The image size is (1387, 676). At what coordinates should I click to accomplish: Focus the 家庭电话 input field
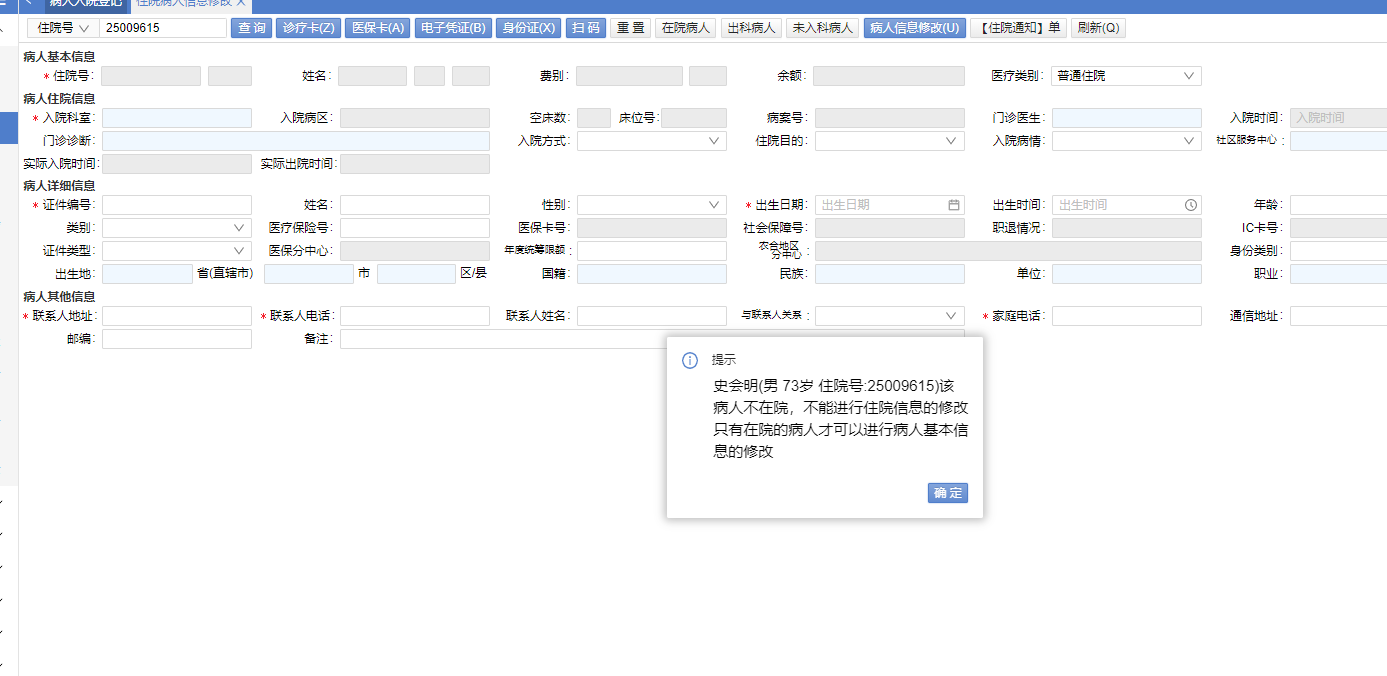tap(1126, 316)
